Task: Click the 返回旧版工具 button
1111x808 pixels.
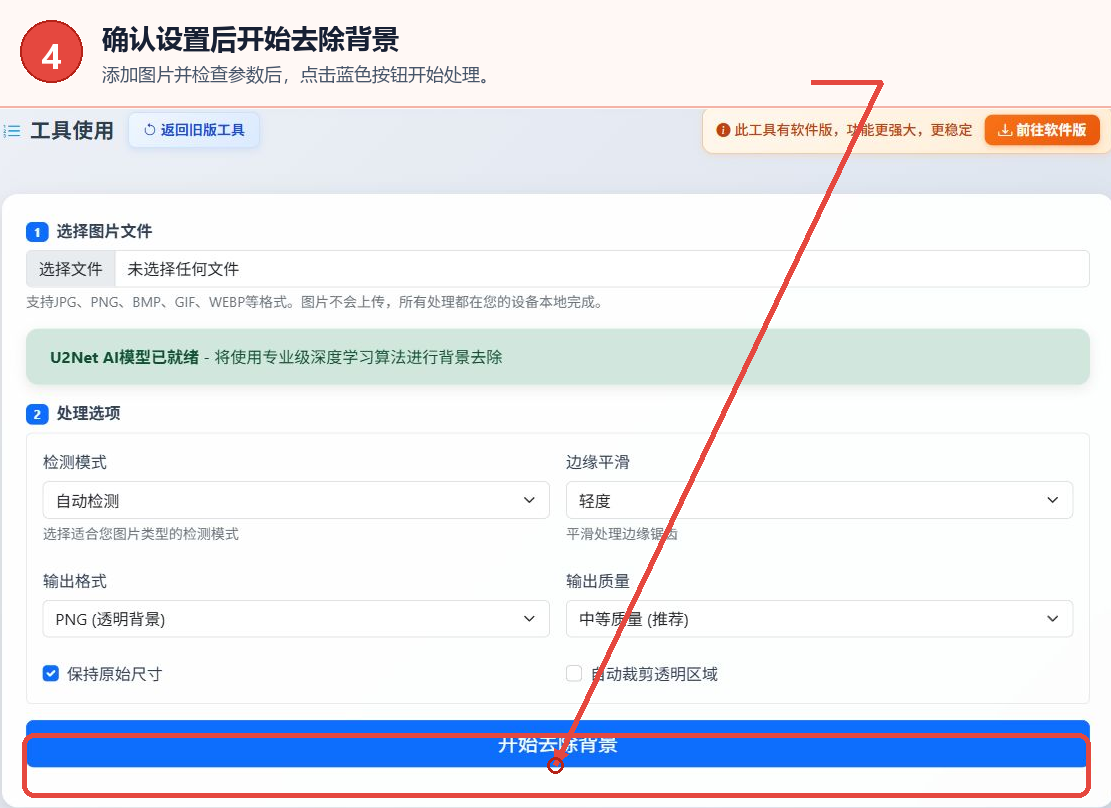Action: click(x=194, y=130)
